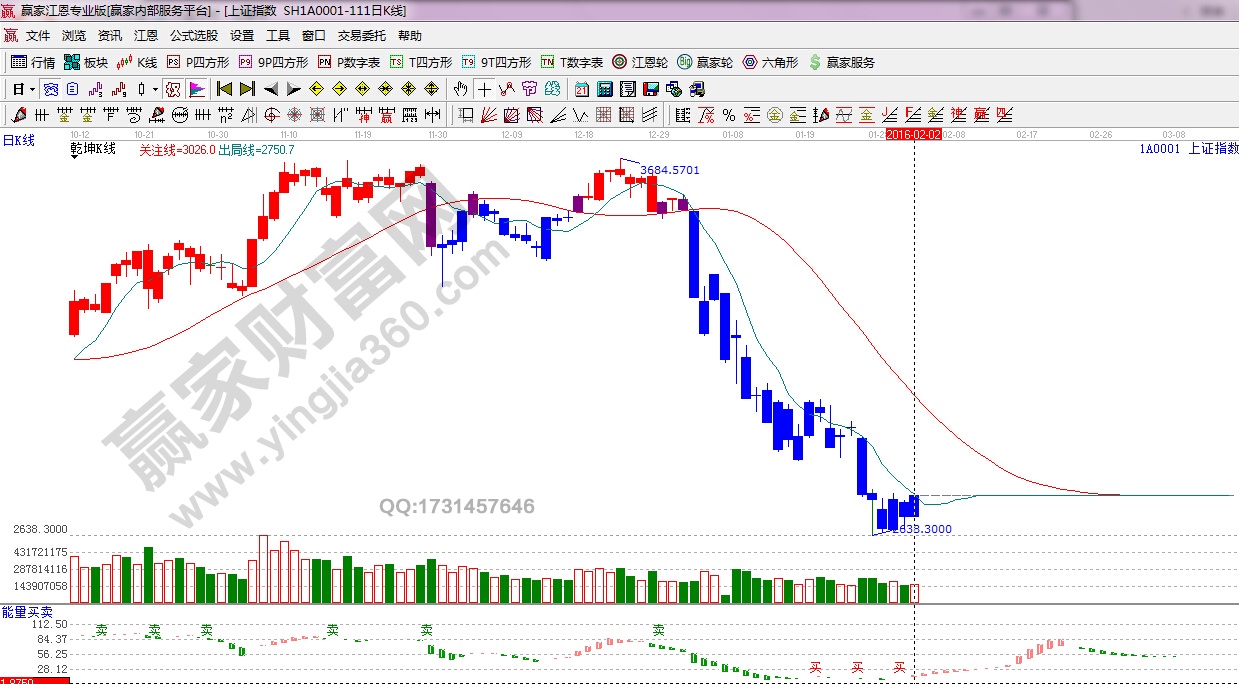Toggle the crosshair cursor tool
The height and width of the screenshot is (684, 1239).
point(484,89)
